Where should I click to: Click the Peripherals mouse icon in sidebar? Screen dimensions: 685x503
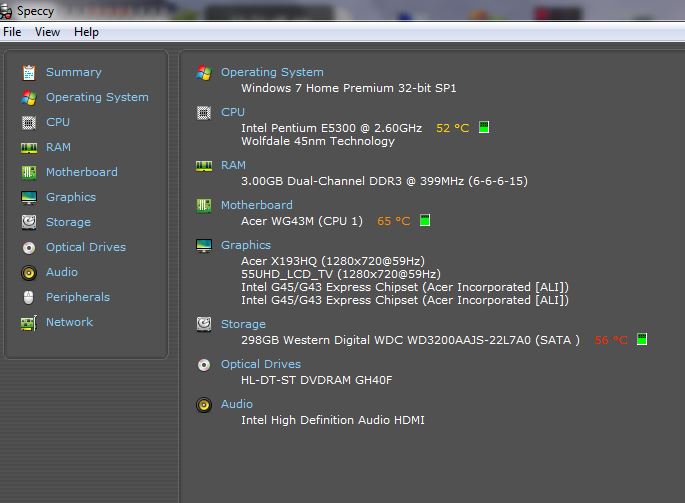click(x=29, y=297)
